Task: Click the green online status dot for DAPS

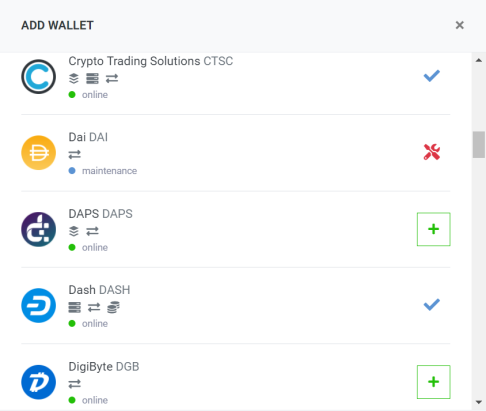Action: (x=72, y=247)
